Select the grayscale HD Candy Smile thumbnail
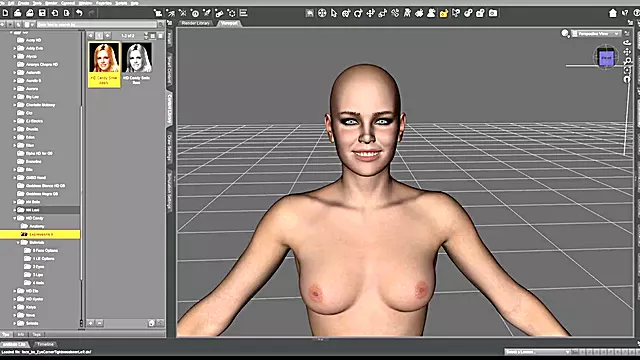640x360 pixels. pyautogui.click(x=137, y=64)
